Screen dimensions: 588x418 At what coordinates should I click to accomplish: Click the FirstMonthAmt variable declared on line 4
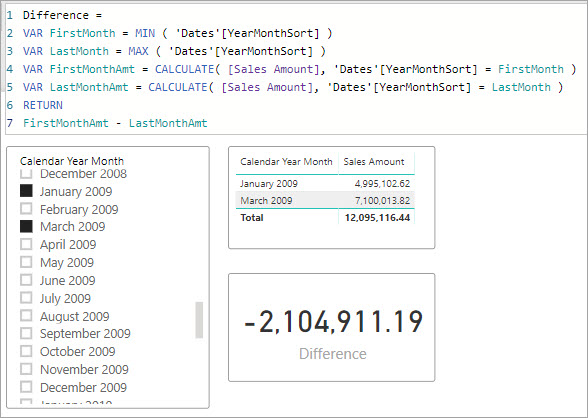click(92, 69)
